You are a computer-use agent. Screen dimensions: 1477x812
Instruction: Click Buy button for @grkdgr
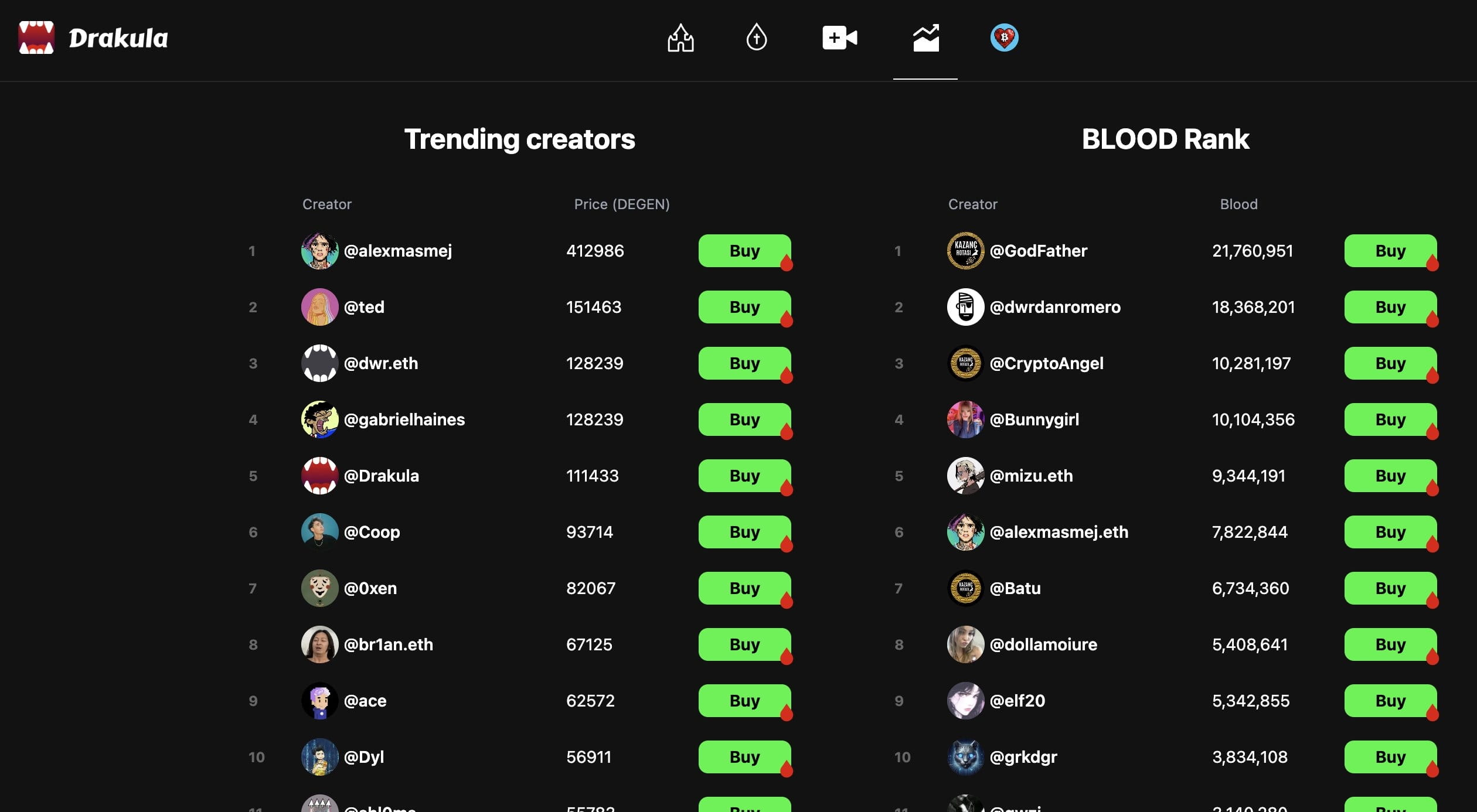[1390, 757]
